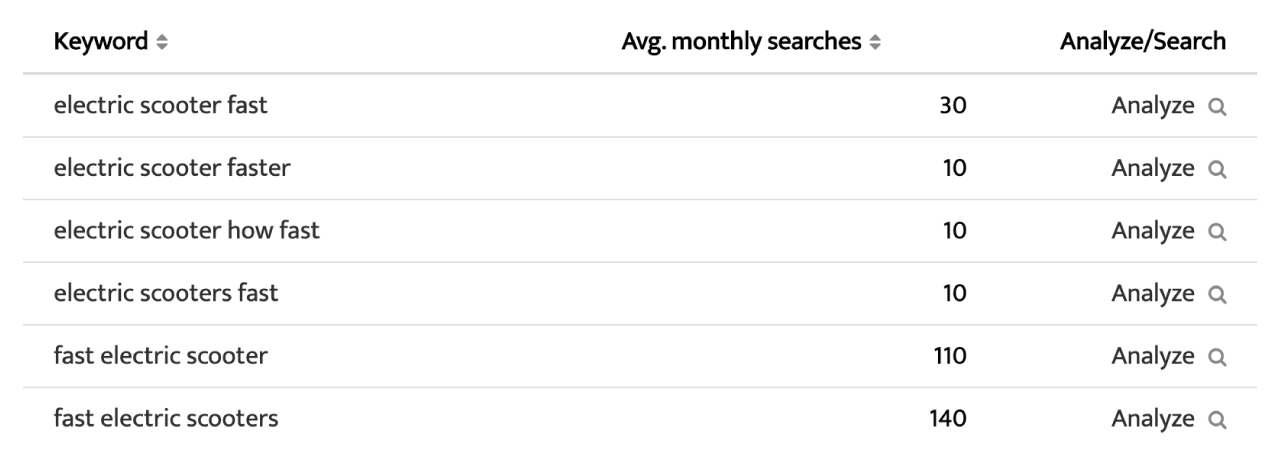Click magnifier icon for fast electric scooters
This screenshot has width=1264, height=453.
tap(1217, 420)
